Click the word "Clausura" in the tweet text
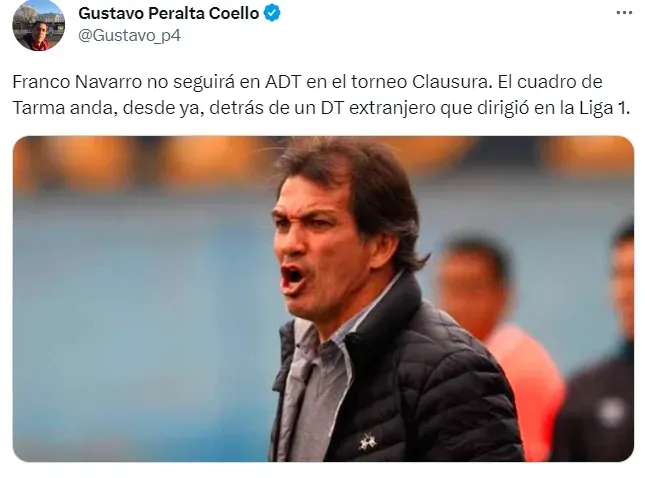Viewport: 645px width, 478px height. click(x=452, y=82)
